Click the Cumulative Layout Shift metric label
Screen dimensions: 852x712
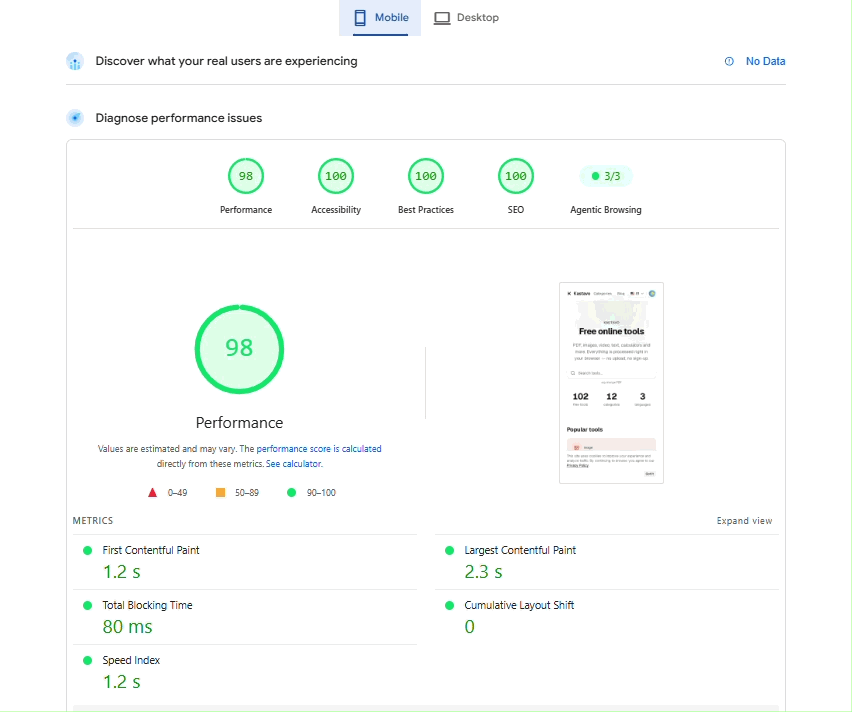click(x=519, y=605)
